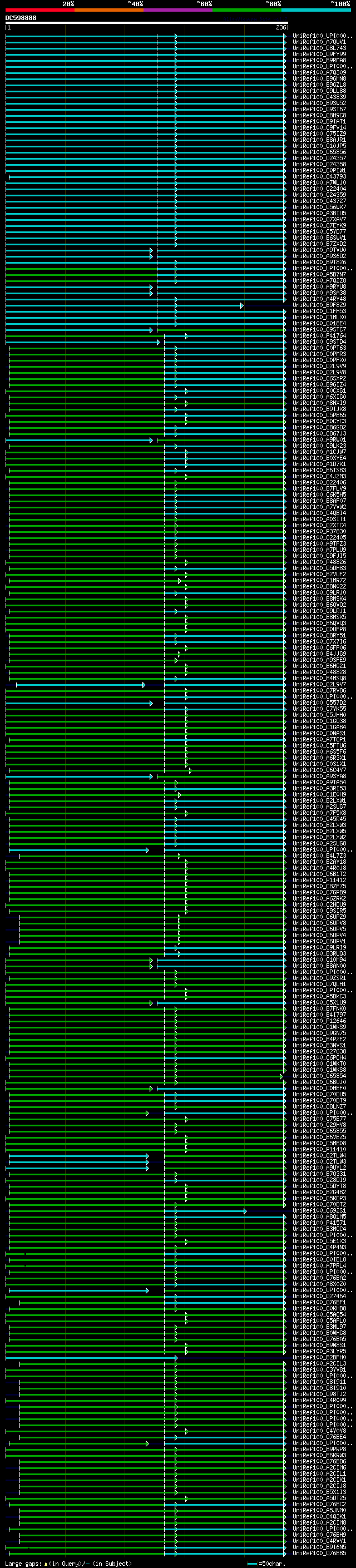Click the Large gaps legend text
This screenshot has width=356, height=1568.
coord(68,1564)
